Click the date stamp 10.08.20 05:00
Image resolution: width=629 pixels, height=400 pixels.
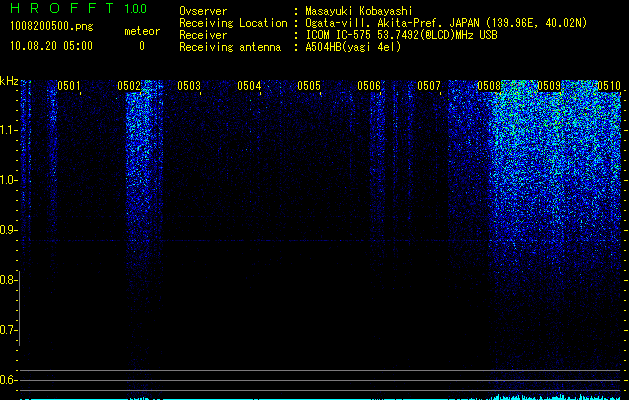(51, 46)
